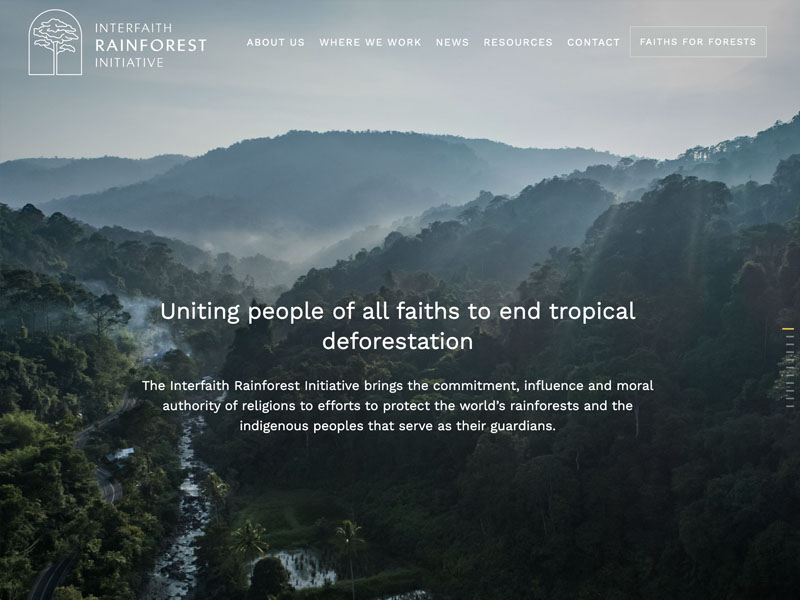The image size is (800, 600).
Task: Go to the News section
Action: coord(452,42)
